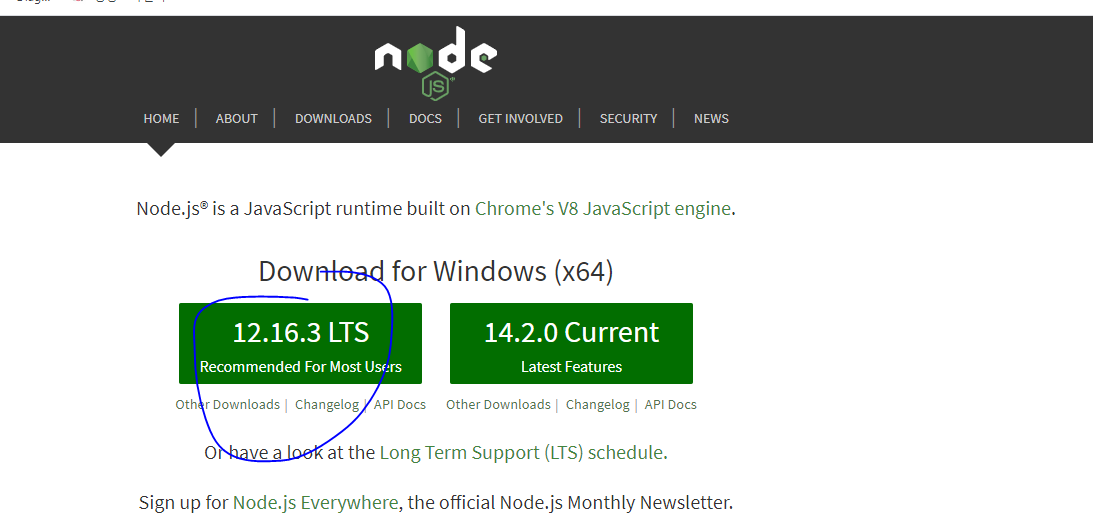Open Other Downloads under 12.16.3 LTS

227,404
